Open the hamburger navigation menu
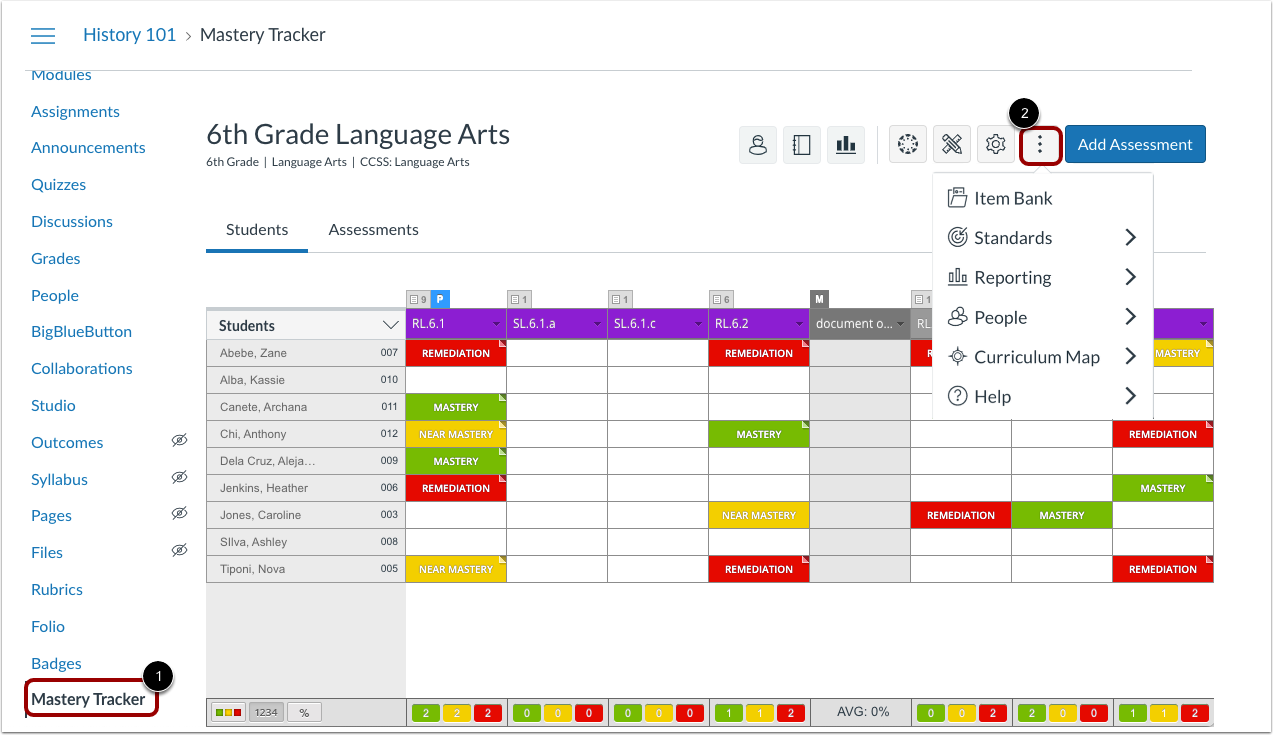Screen dimensions: 1273x735 [x=43, y=36]
